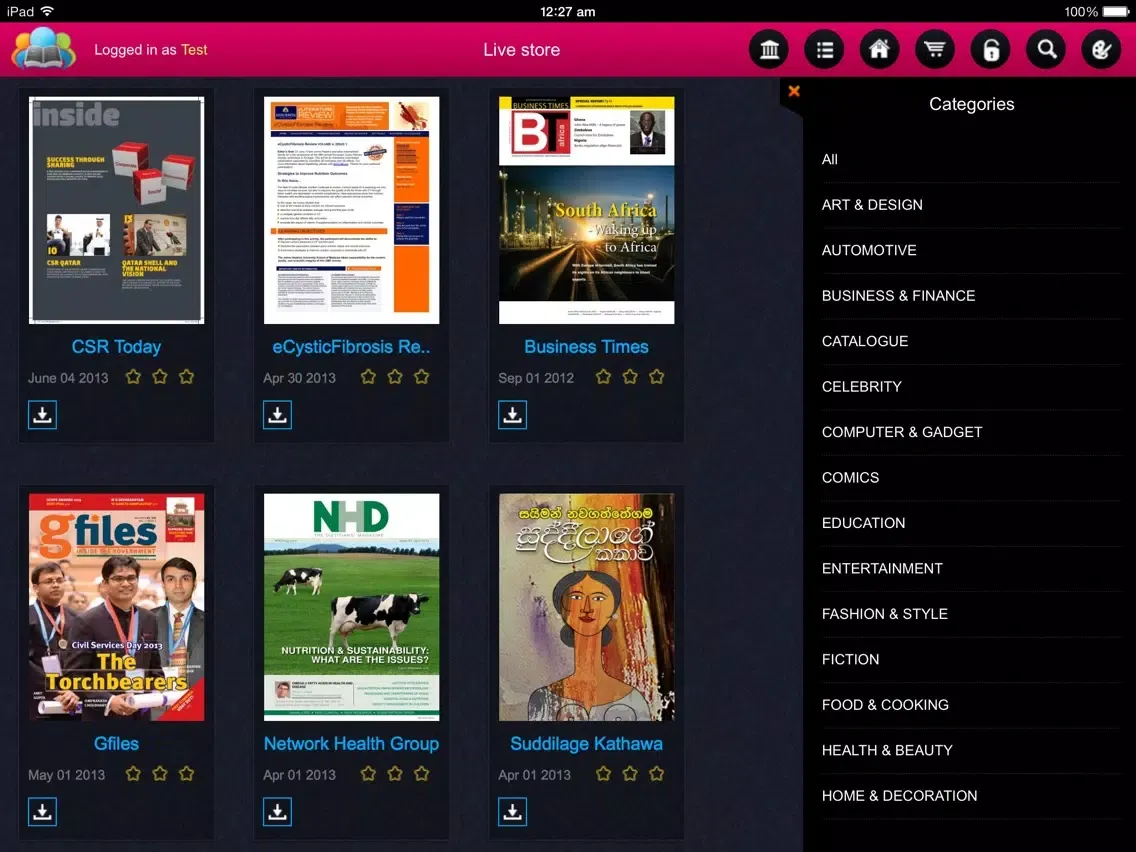
Task: Click the last header icon next to search
Action: pos(1101,49)
